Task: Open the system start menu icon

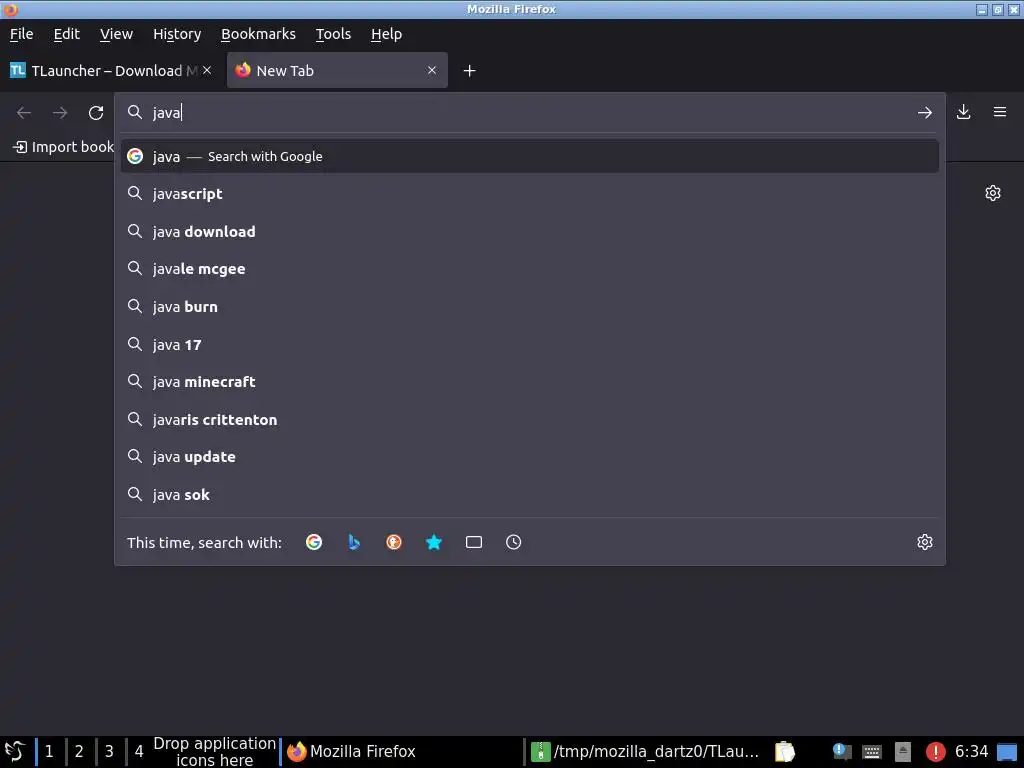Action: click(x=14, y=752)
